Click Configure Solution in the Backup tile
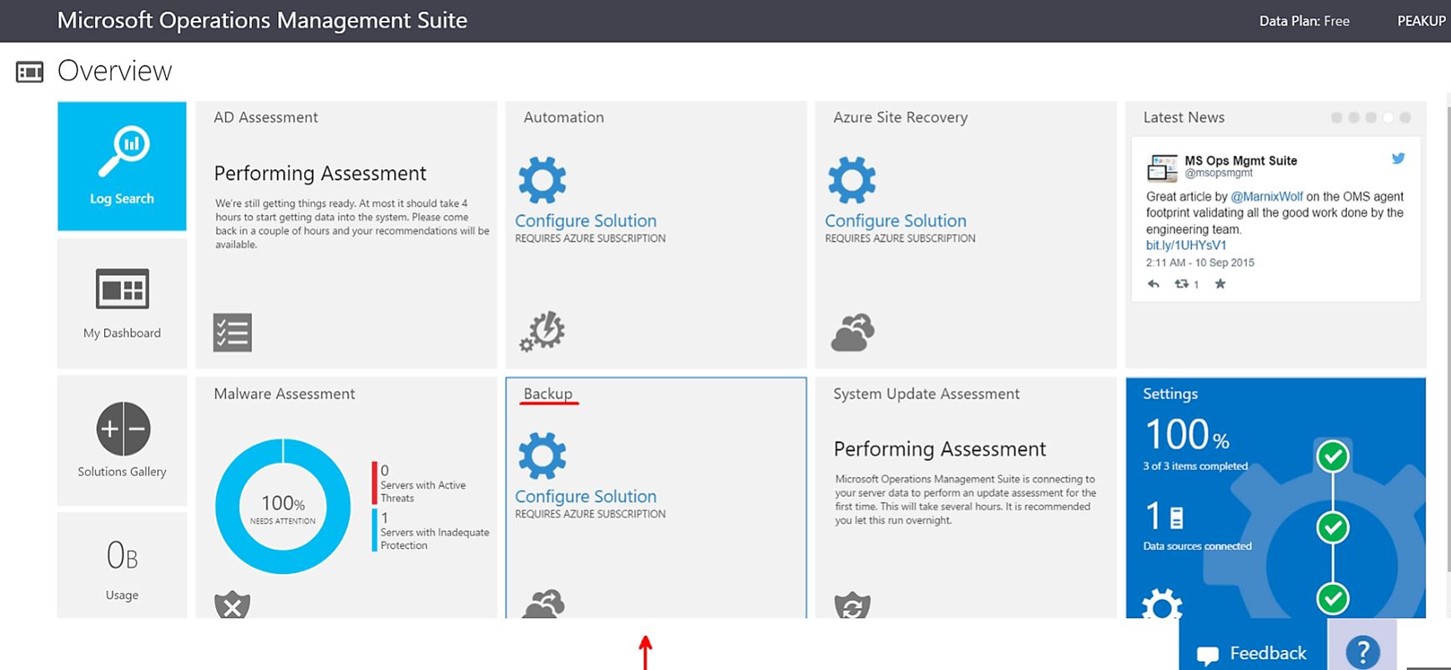This screenshot has width=1451, height=670. click(586, 497)
